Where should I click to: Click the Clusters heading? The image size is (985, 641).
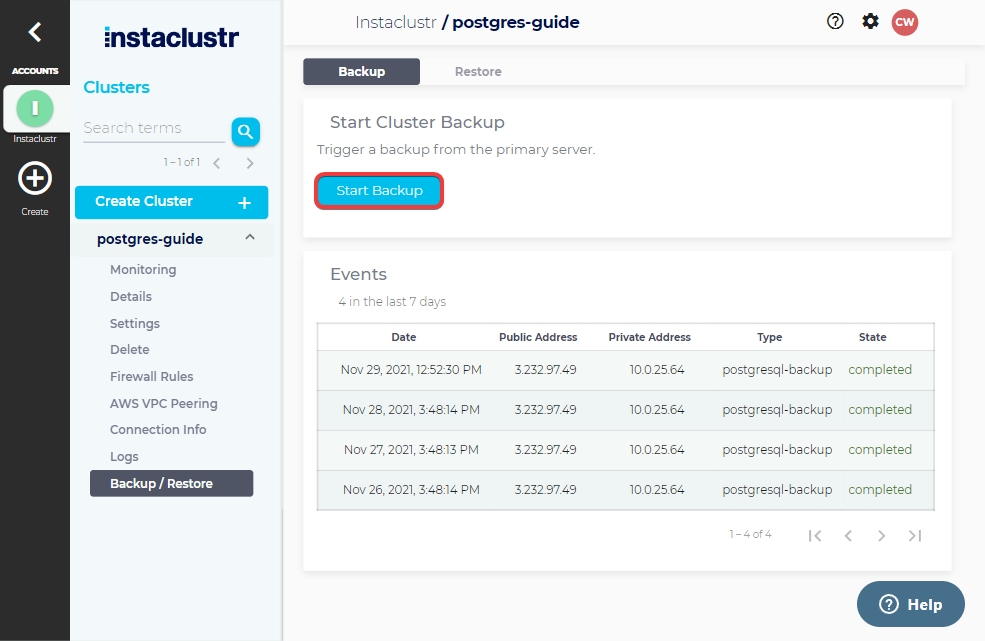coord(116,87)
